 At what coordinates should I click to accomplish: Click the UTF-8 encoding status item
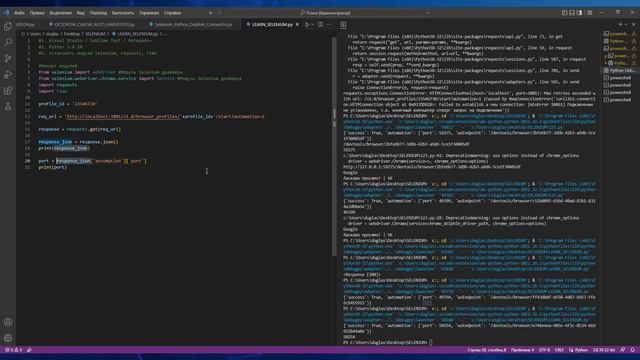(544, 350)
